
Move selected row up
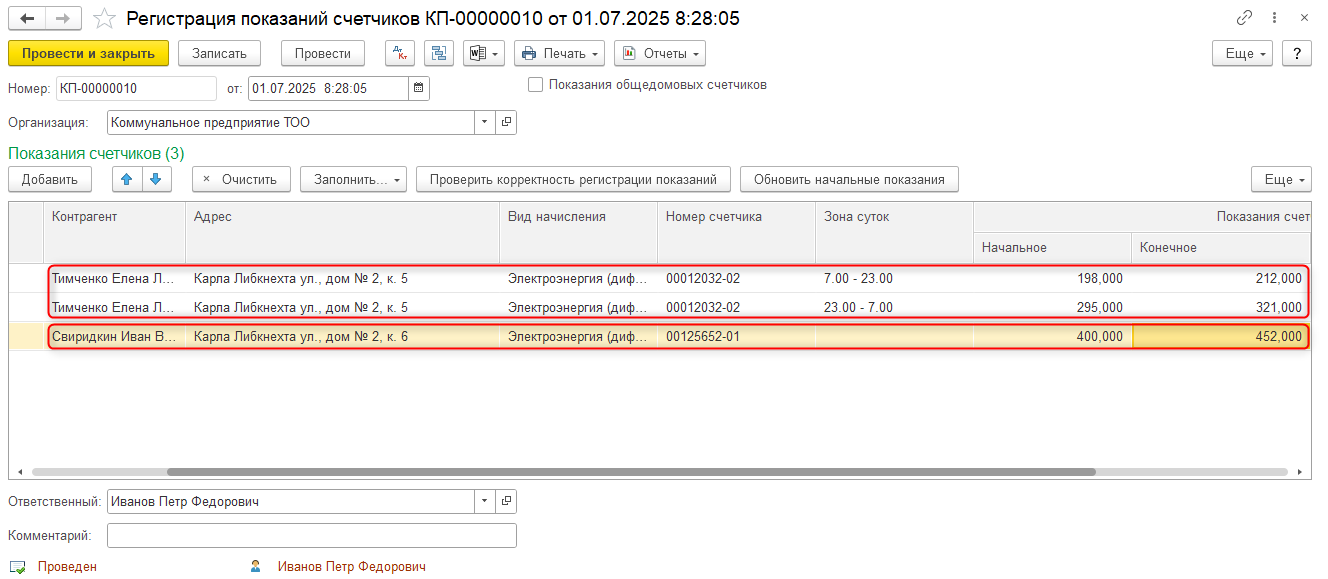[126, 179]
